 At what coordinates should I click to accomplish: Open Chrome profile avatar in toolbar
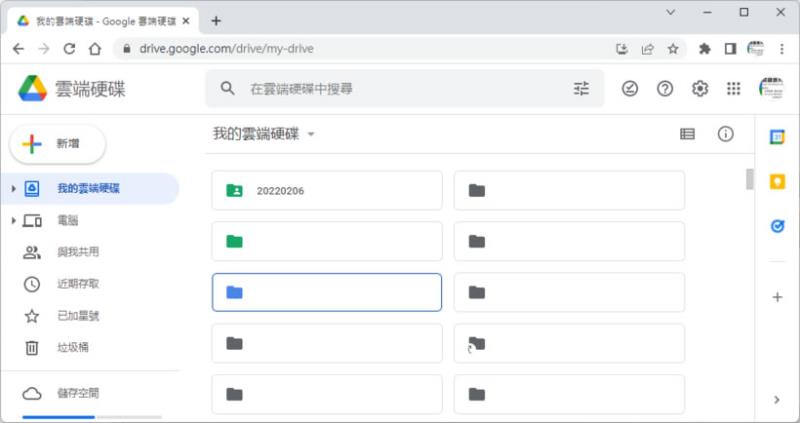click(x=756, y=49)
